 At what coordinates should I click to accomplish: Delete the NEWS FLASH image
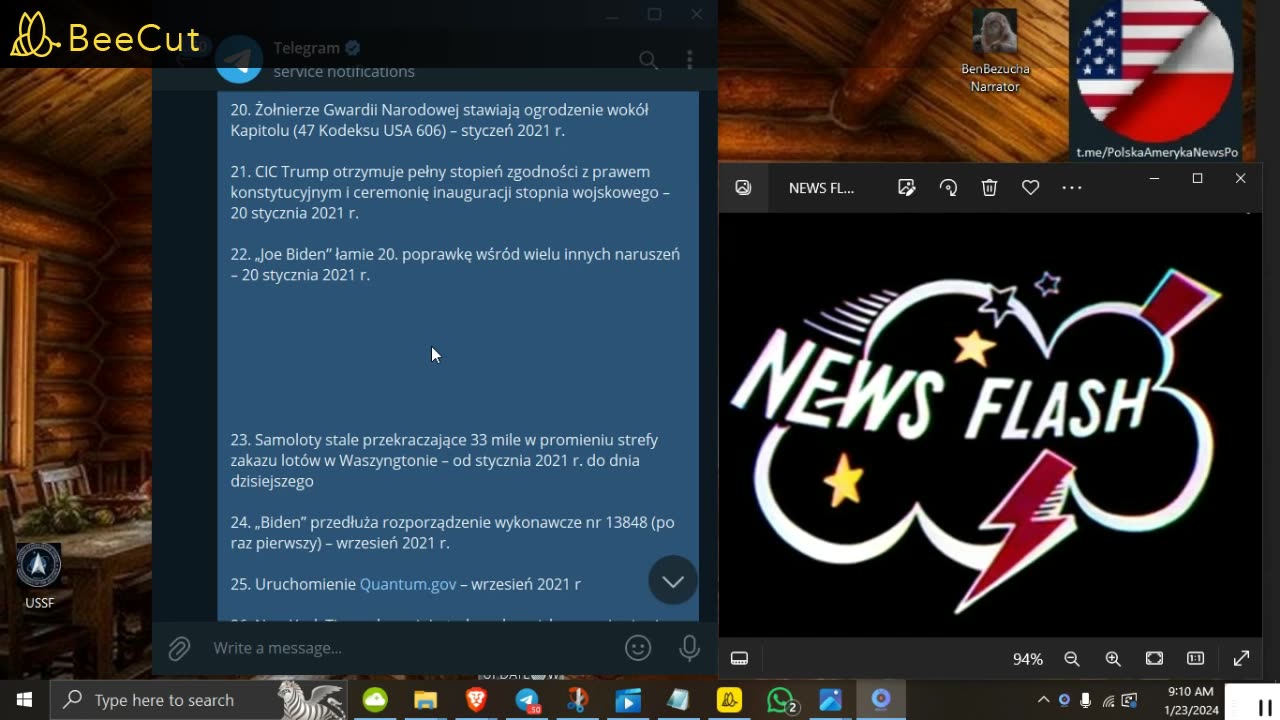(x=989, y=187)
